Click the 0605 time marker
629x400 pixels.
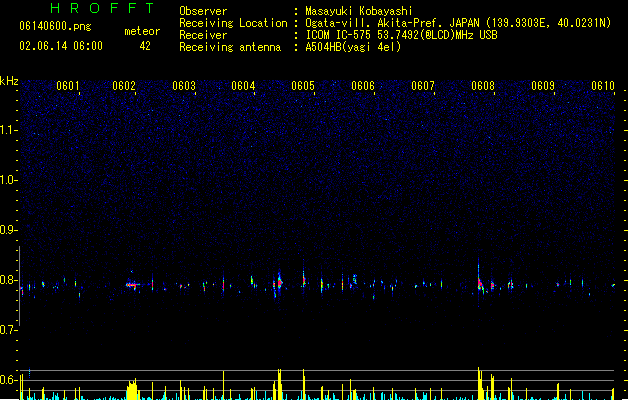303,86
